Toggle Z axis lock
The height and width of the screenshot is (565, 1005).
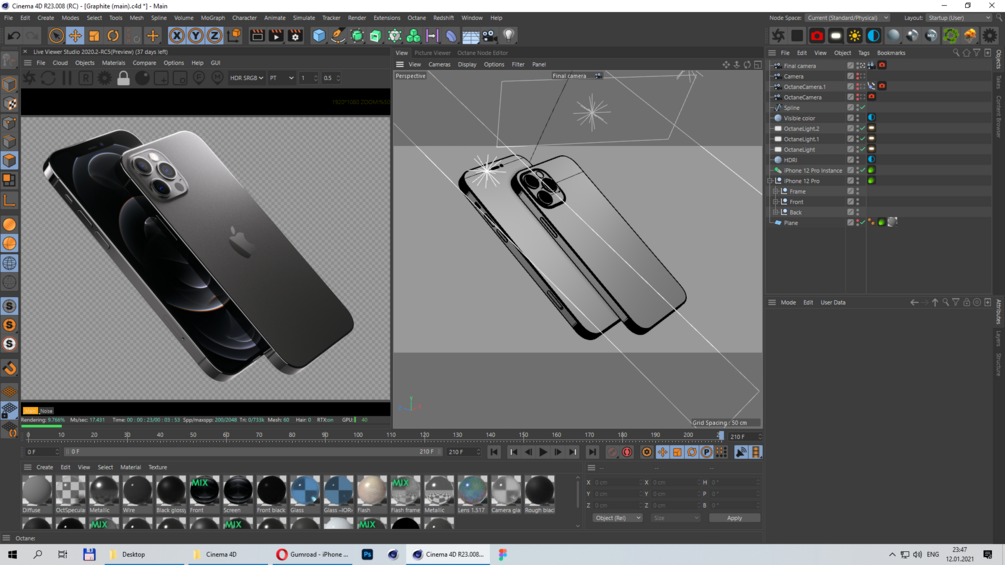coord(214,36)
